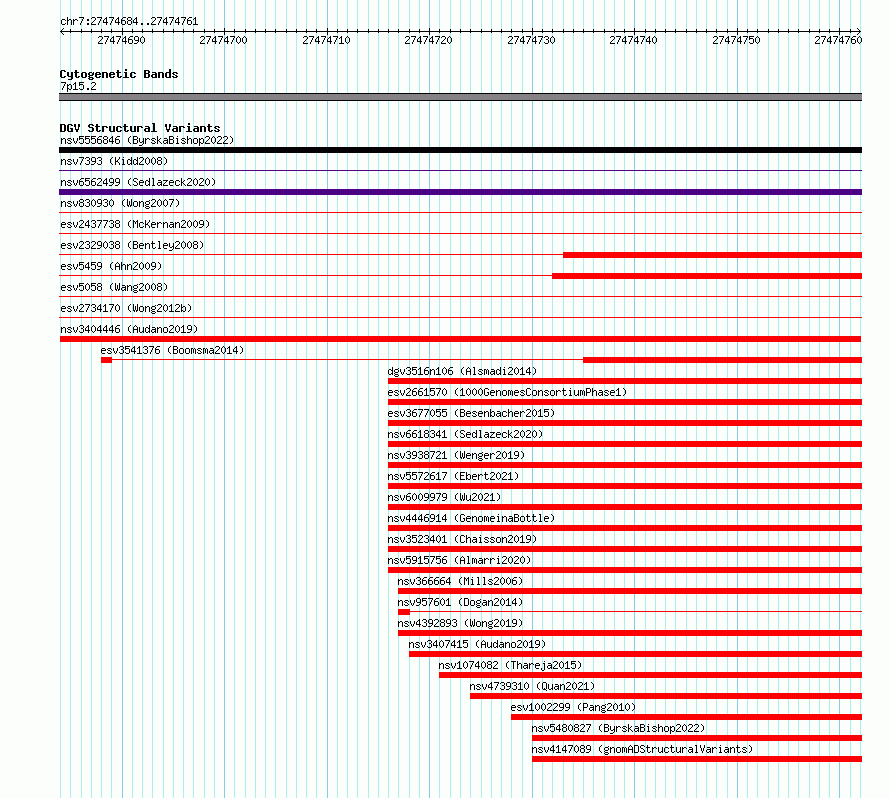The width and height of the screenshot is (890, 798).
Task: Open esv3541376 (Boomsma2014) variant
Action: (x=172, y=350)
